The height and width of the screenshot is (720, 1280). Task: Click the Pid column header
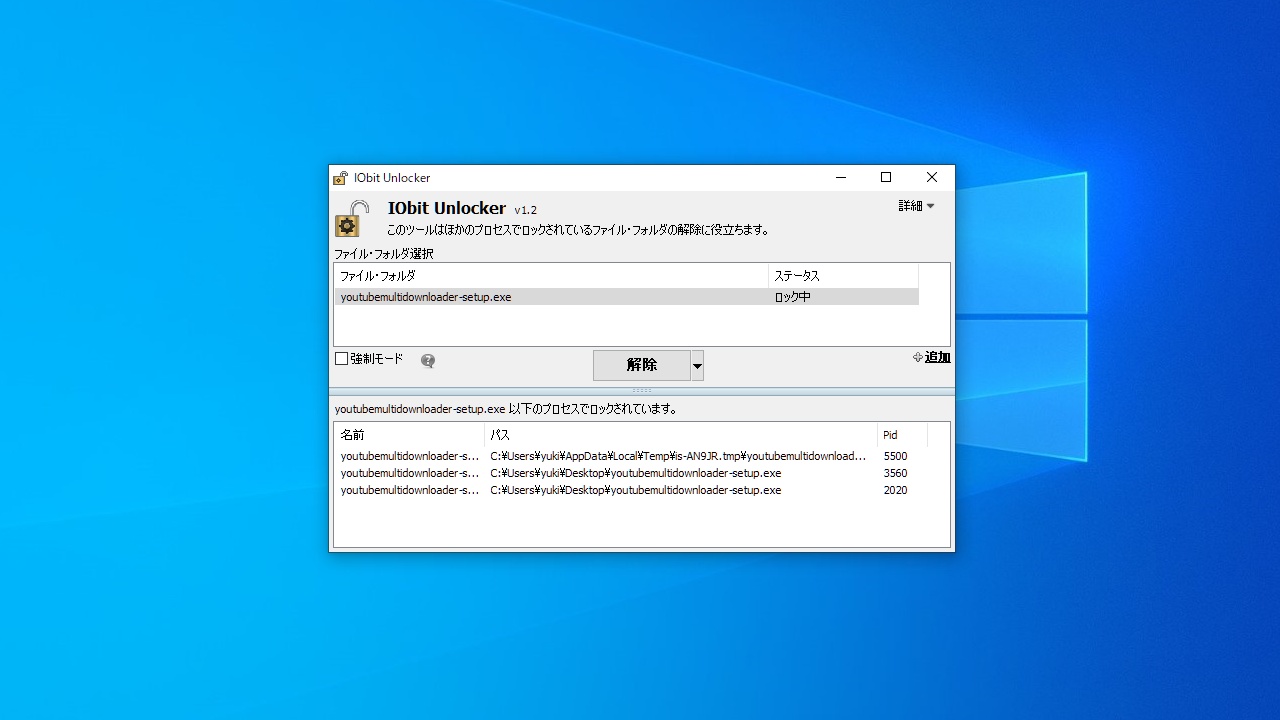click(x=902, y=435)
